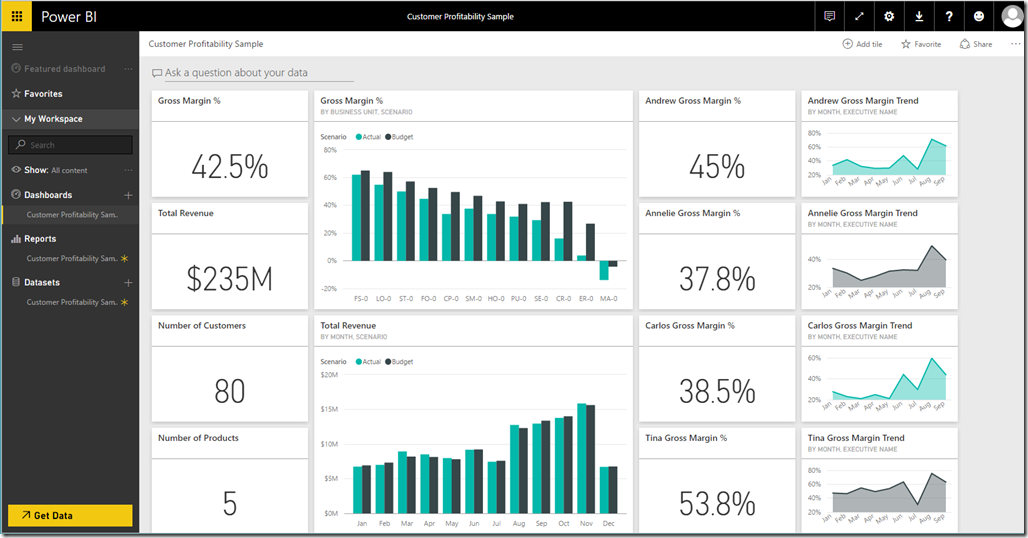The width and height of the screenshot is (1028, 538).
Task: Open the Tina Gross Margin % 53.8% tile
Action: pos(717,480)
